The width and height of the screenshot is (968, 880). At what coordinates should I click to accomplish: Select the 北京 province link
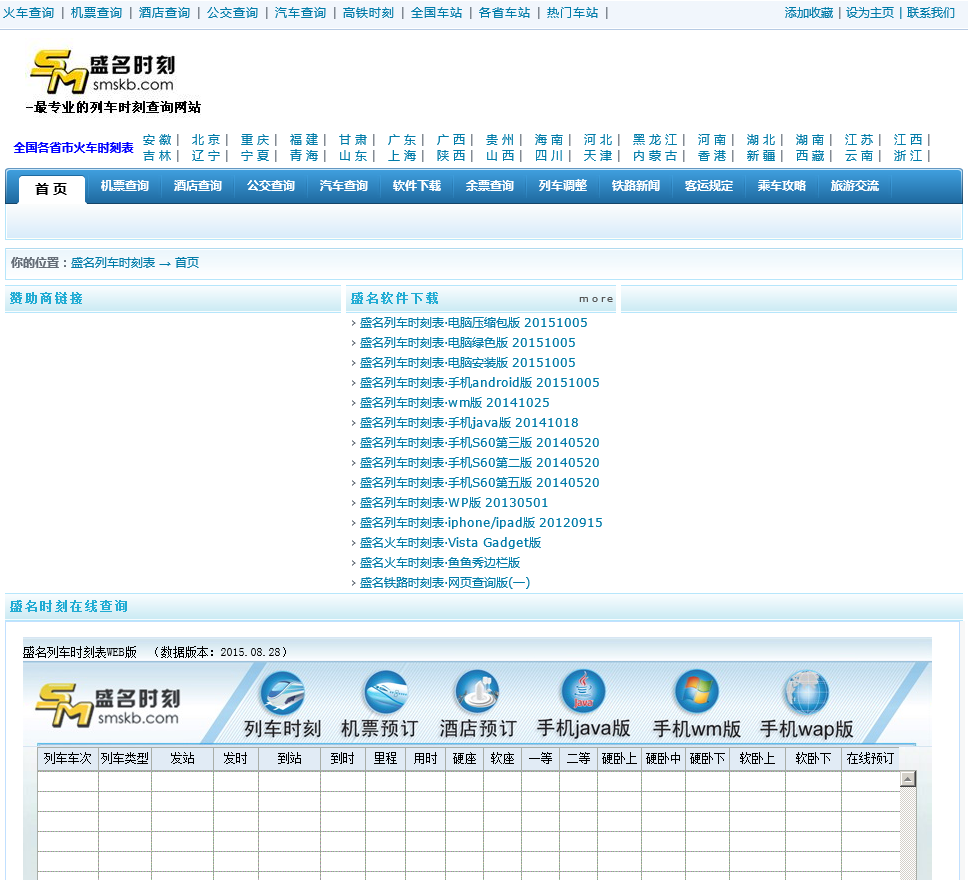(x=206, y=140)
